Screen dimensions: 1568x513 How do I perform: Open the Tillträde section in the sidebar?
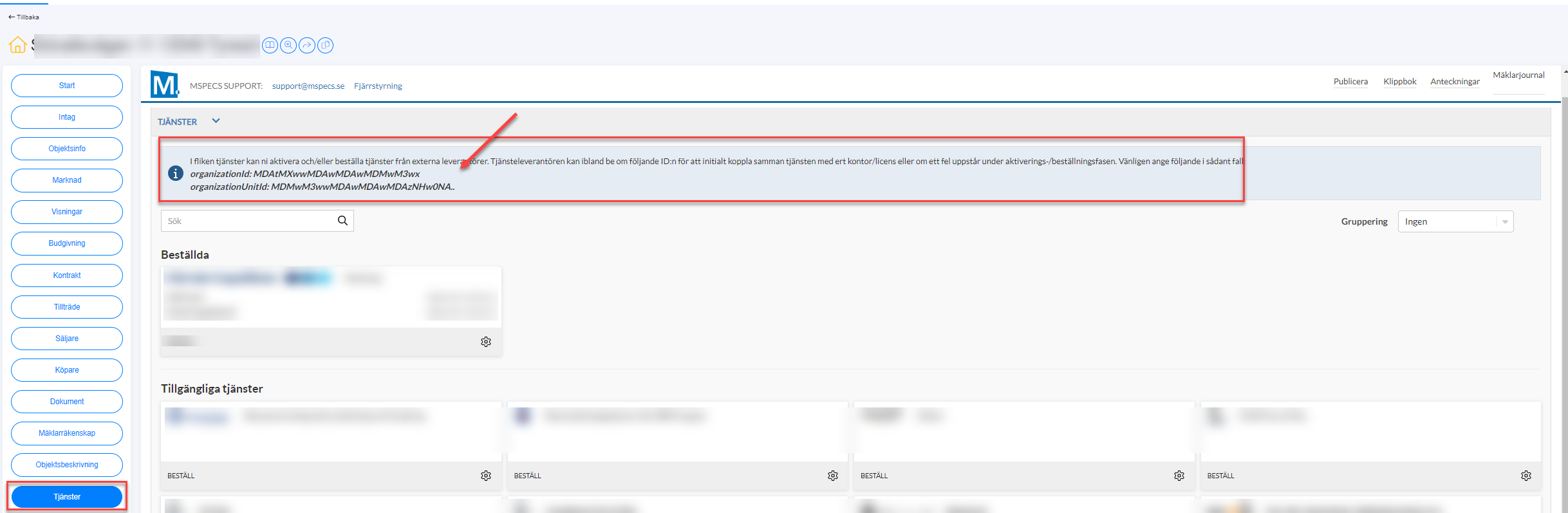67,307
